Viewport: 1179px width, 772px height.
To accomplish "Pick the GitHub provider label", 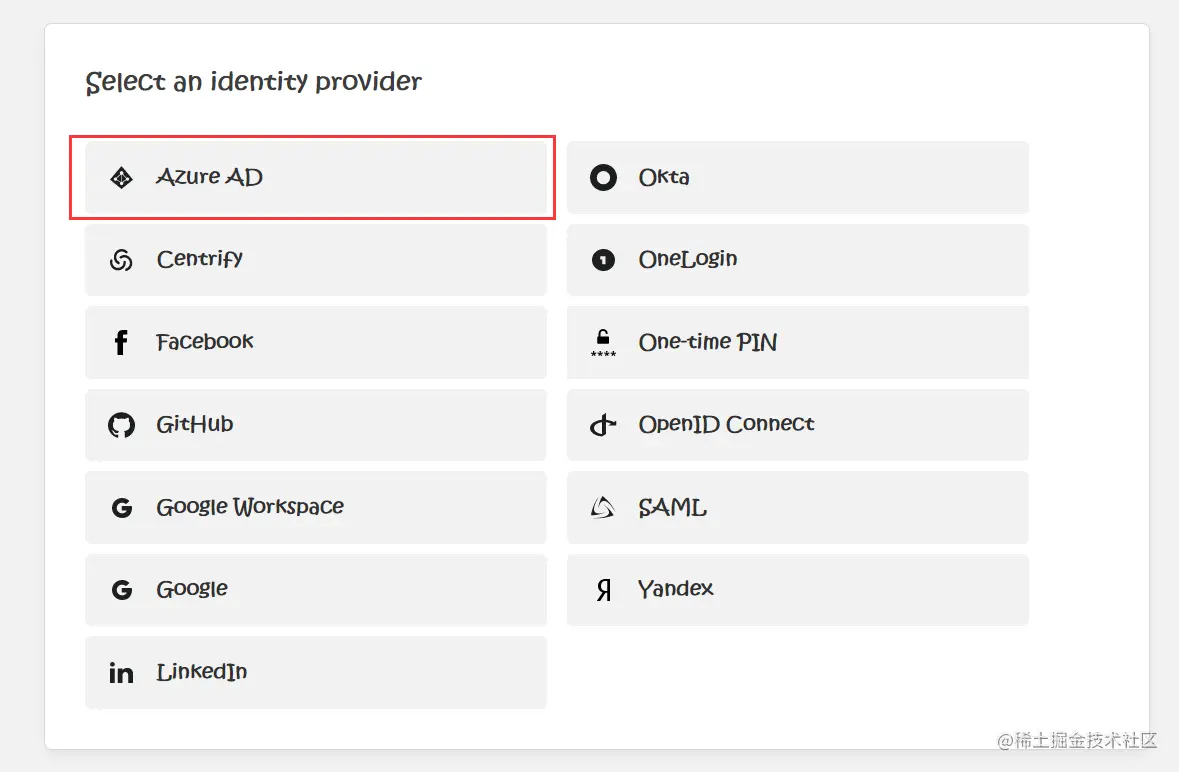I will [x=195, y=424].
